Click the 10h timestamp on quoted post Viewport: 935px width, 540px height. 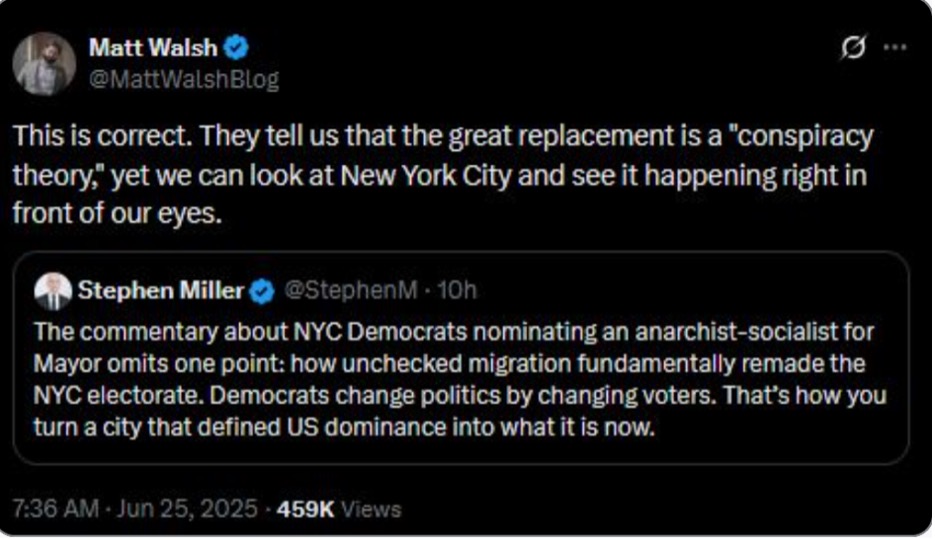pos(457,291)
